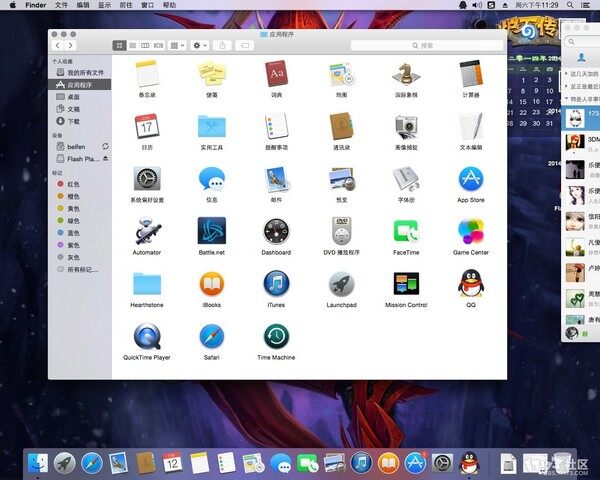Screen dimensions: 600x480
Task: Open the Image Capture camera app icon
Action: click(x=406, y=127)
